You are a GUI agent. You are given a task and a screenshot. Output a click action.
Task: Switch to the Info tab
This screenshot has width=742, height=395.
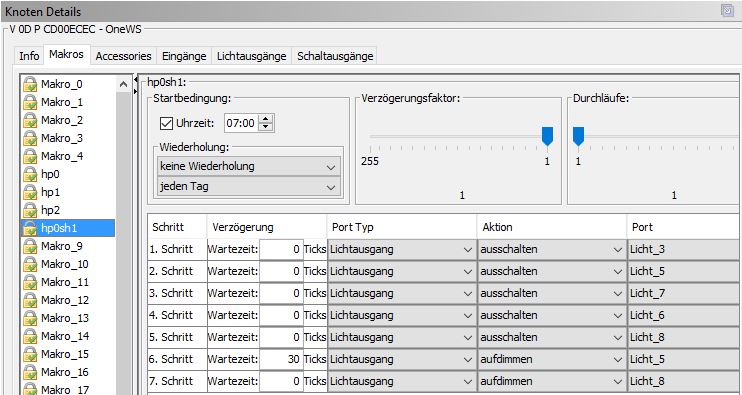[29, 56]
